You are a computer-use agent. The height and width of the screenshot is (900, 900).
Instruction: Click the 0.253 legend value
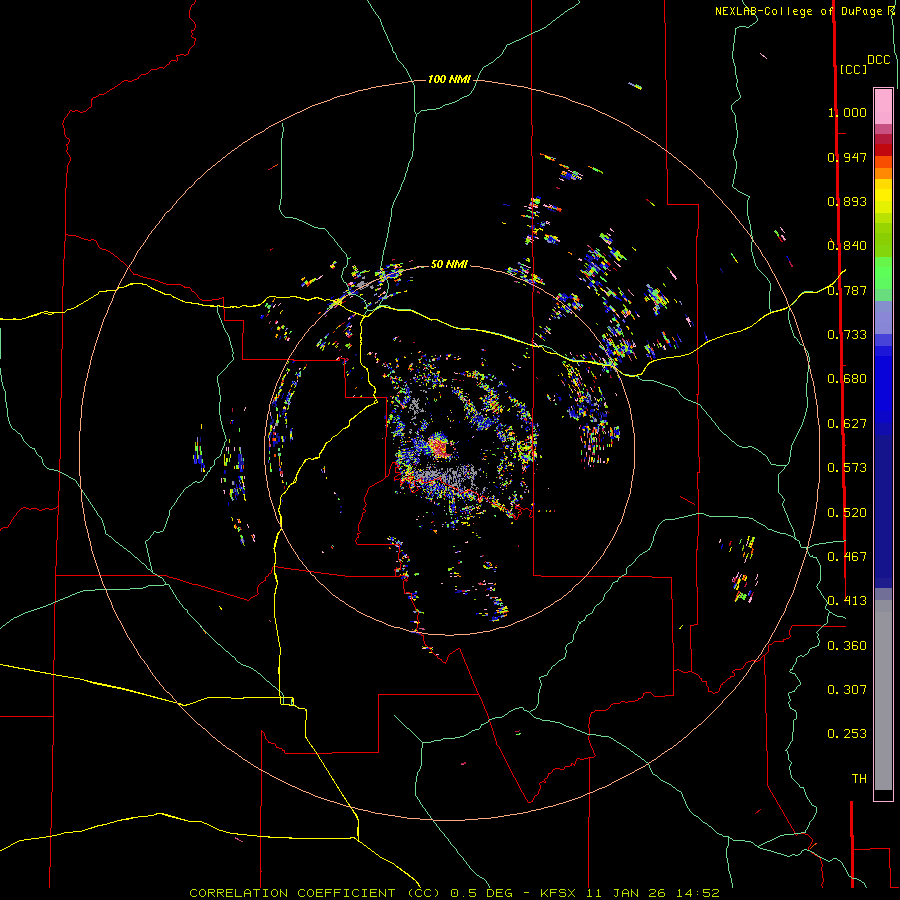(847, 734)
